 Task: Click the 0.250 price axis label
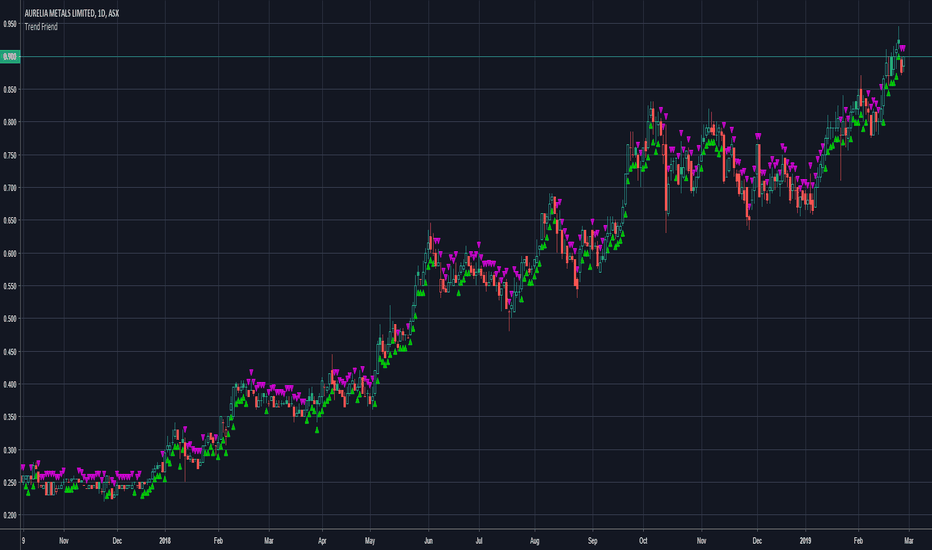pyautogui.click(x=10, y=483)
